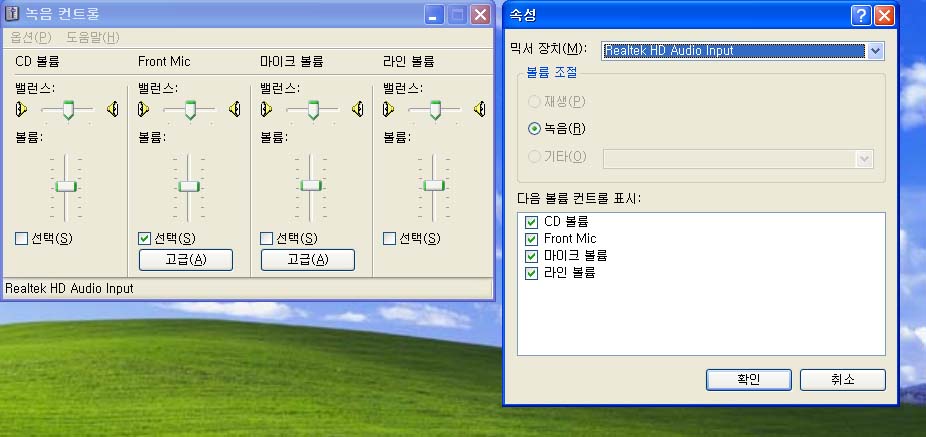Click right speaker icon under 마이크 볼륨 balance
Image resolution: width=926 pixels, height=437 pixels.
(x=357, y=109)
